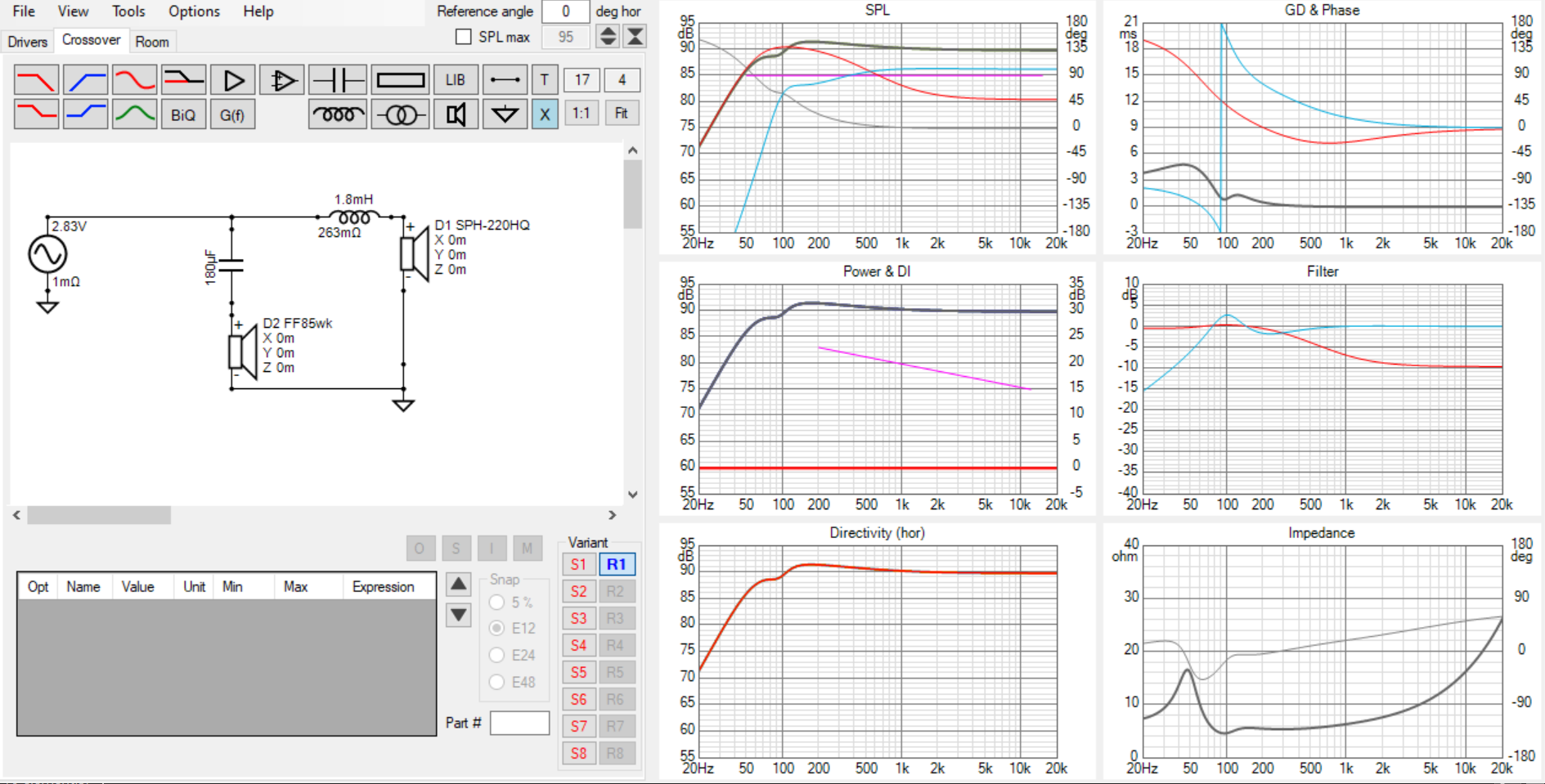Toggle variant R1

pos(616,564)
